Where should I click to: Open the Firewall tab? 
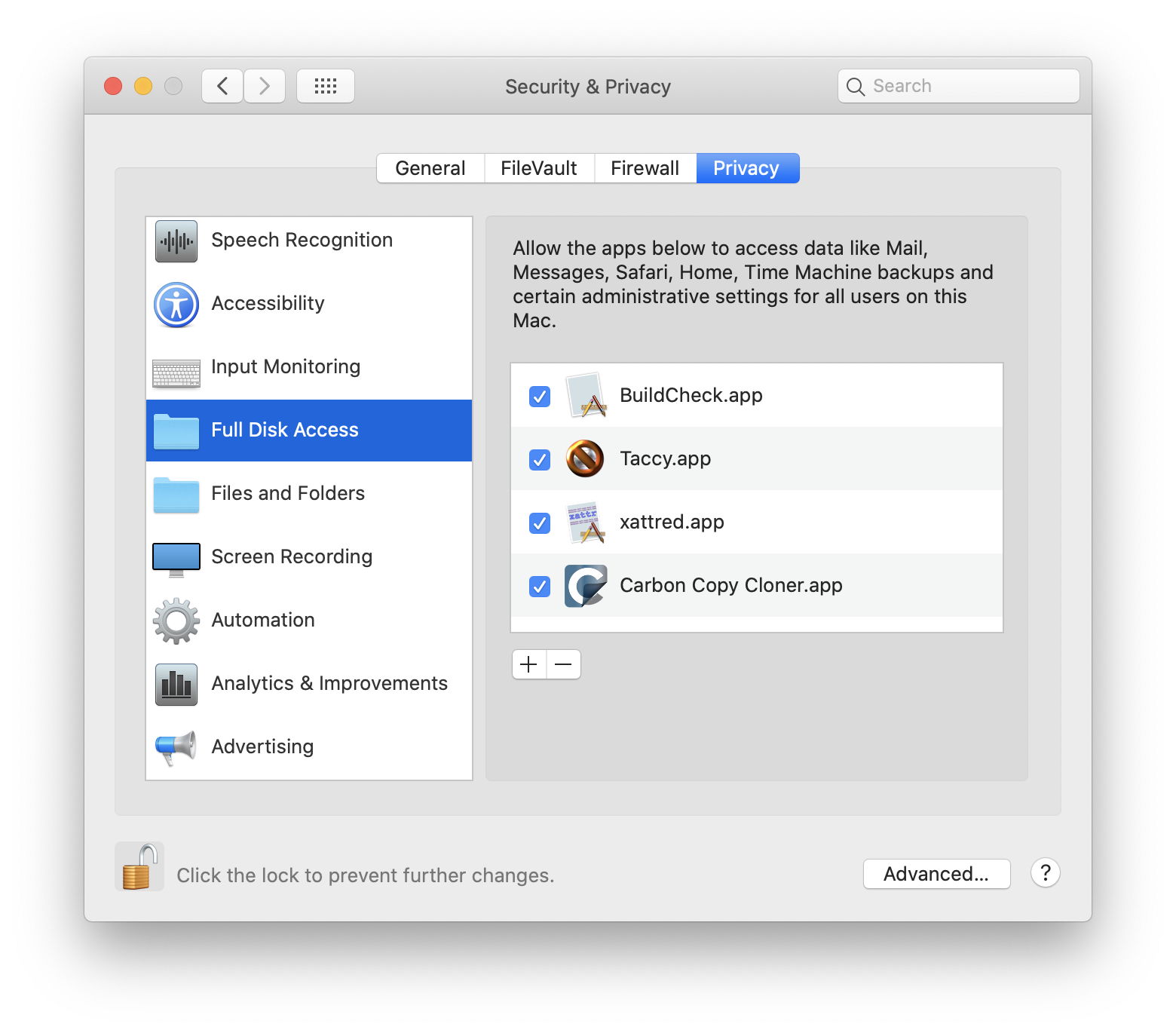pos(645,168)
